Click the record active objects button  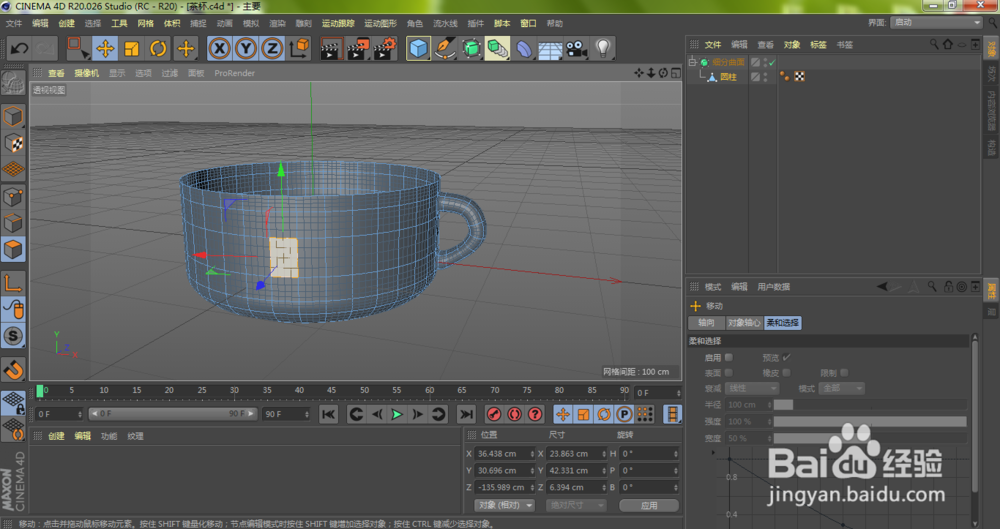point(494,414)
